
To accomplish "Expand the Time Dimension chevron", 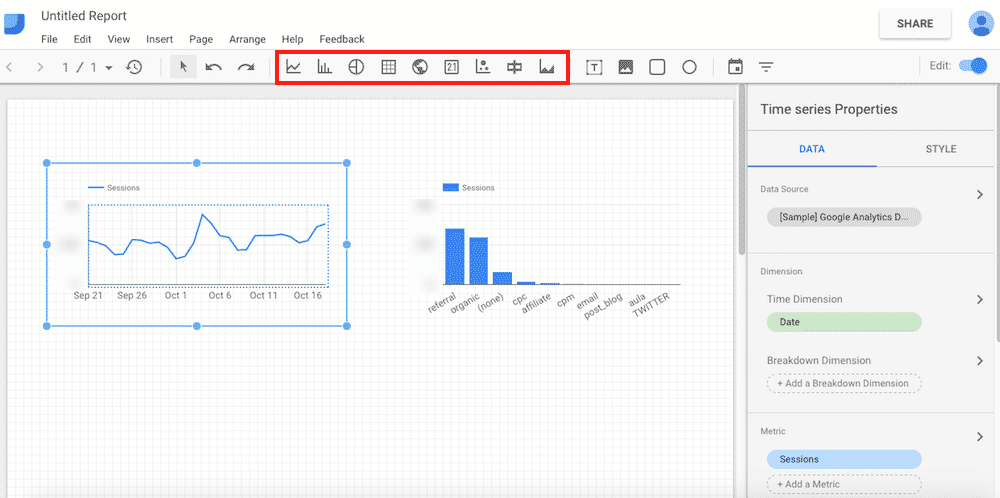I will coord(980,299).
